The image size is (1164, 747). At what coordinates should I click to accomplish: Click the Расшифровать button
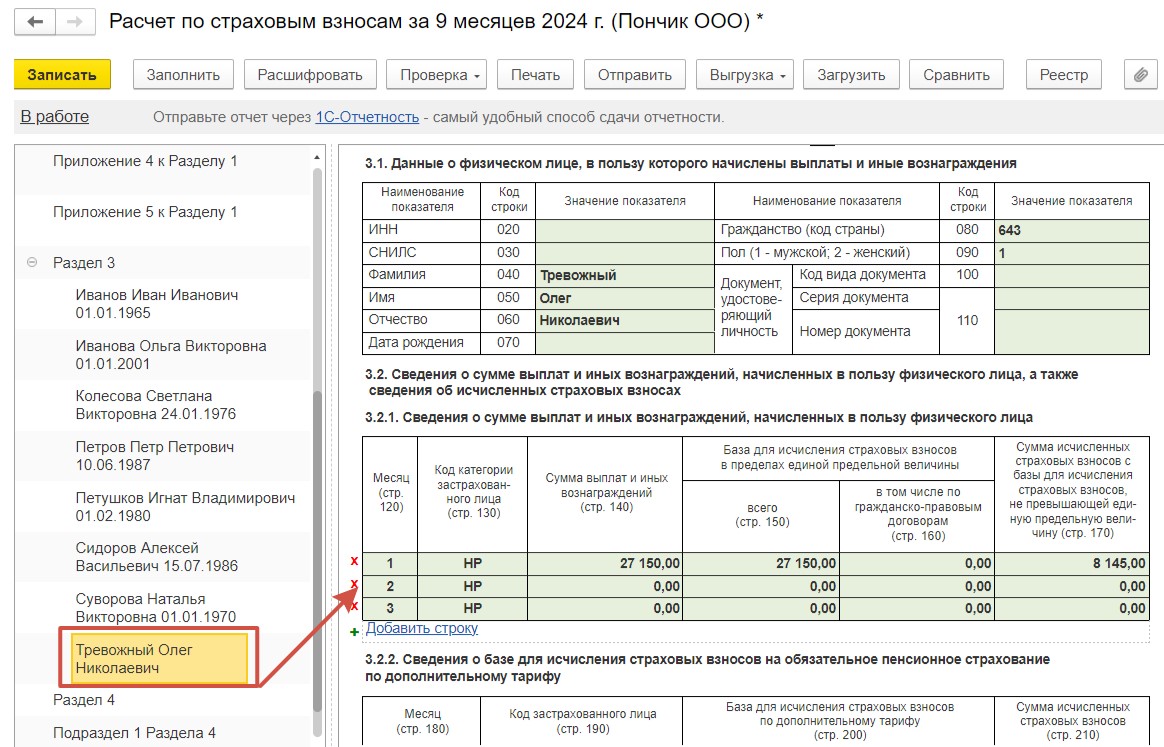coord(310,75)
